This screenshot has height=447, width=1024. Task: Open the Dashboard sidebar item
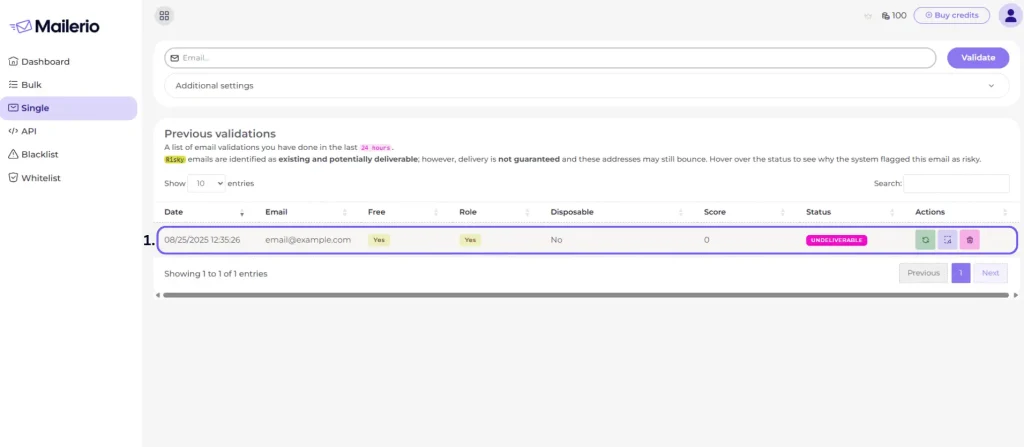pos(45,62)
